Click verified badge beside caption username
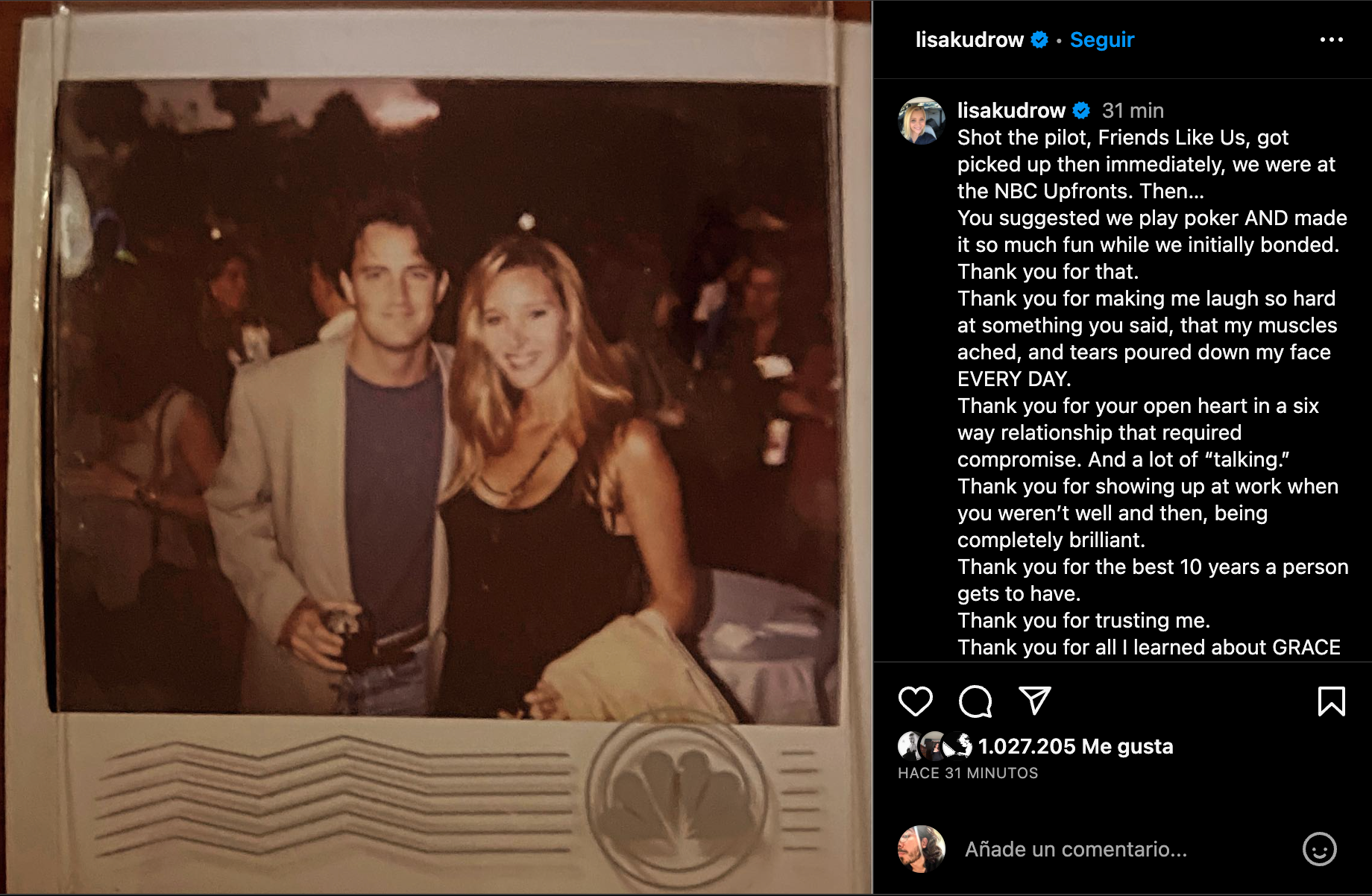The image size is (1372, 896). click(1081, 110)
